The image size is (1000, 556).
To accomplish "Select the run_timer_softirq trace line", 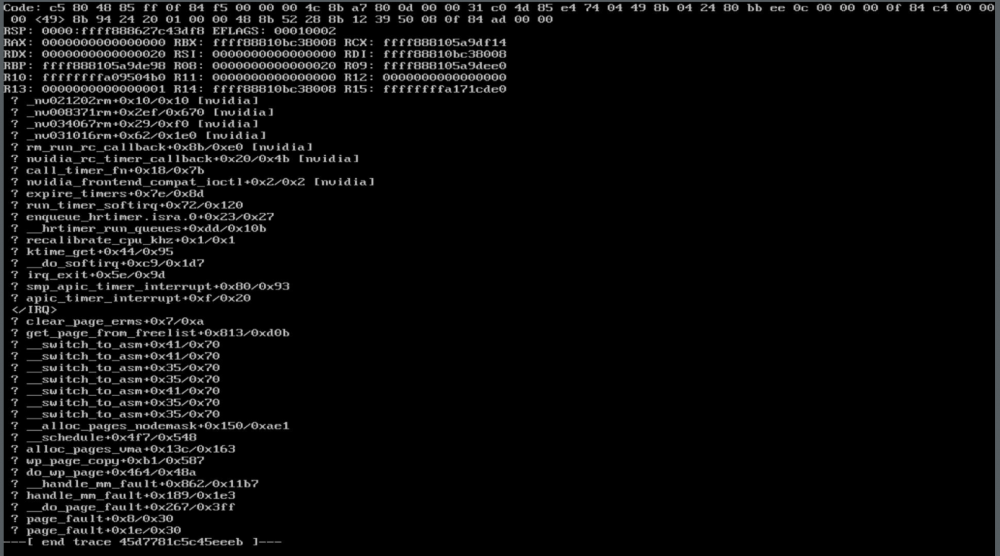I will pyautogui.click(x=127, y=205).
